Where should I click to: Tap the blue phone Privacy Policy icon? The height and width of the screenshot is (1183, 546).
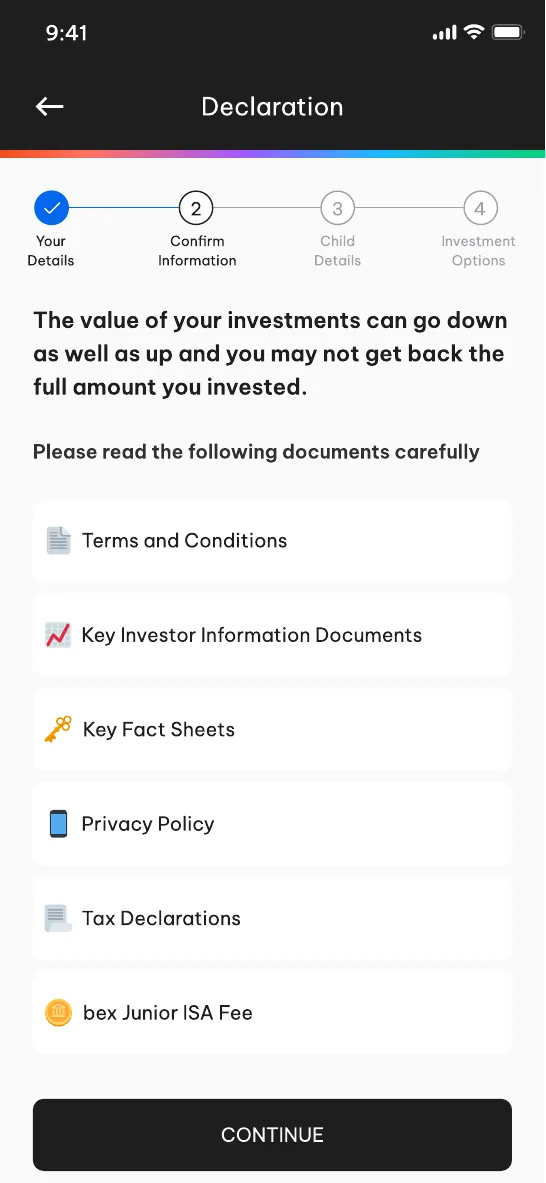(58, 824)
